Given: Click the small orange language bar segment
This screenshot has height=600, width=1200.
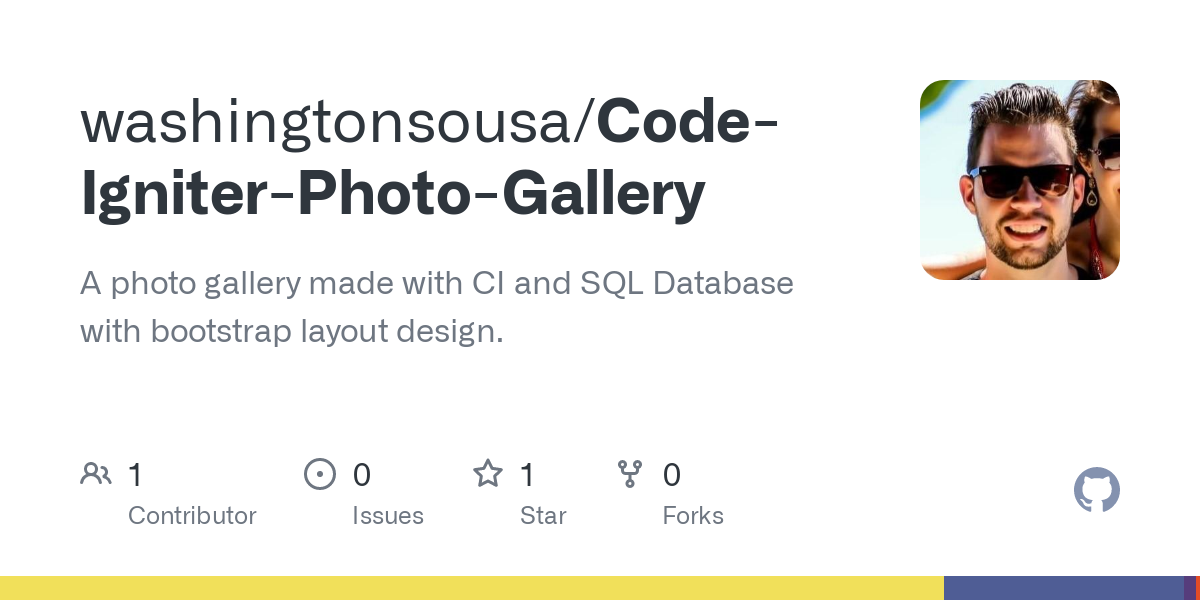Looking at the screenshot, I should 1198,588.
